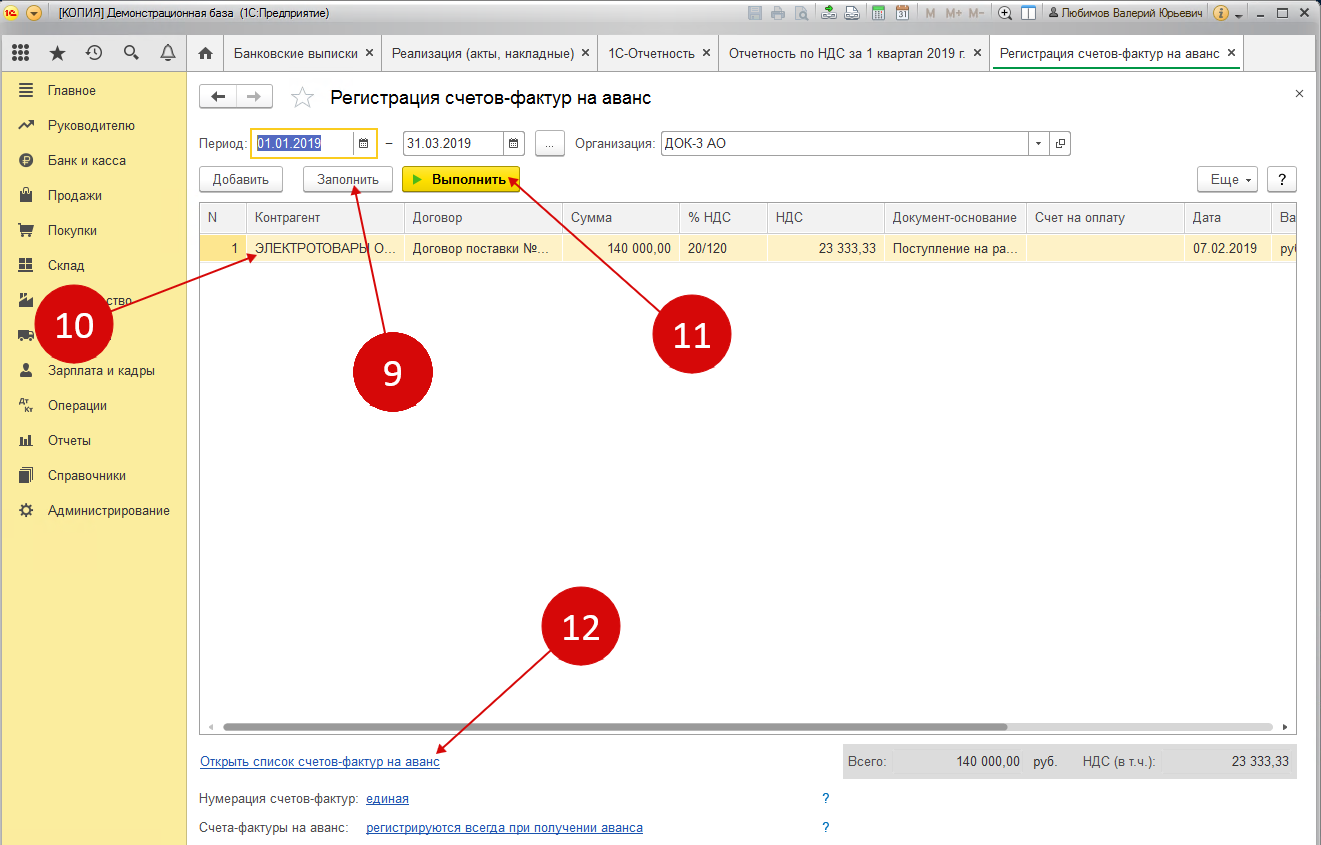Click the Go to link icon in title bar
Screen dimensions: 1321x845
coord(851,13)
